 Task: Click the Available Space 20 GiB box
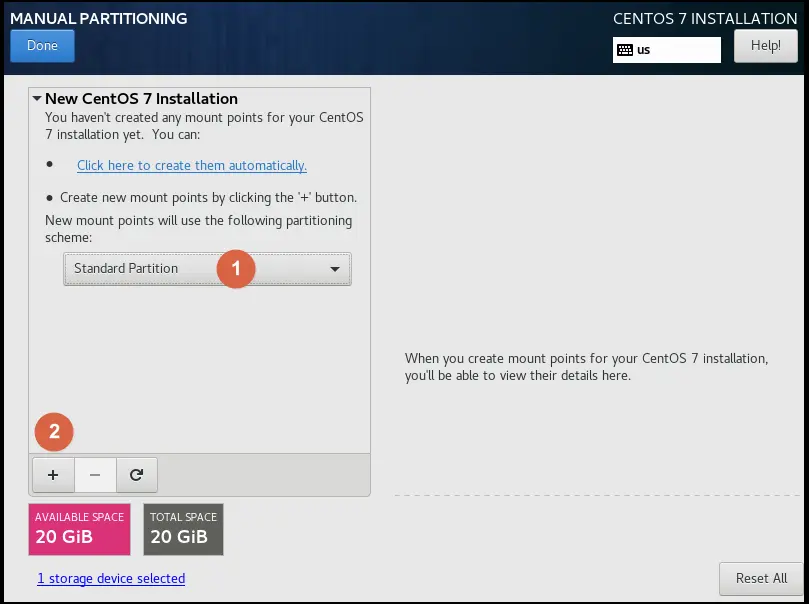79,529
